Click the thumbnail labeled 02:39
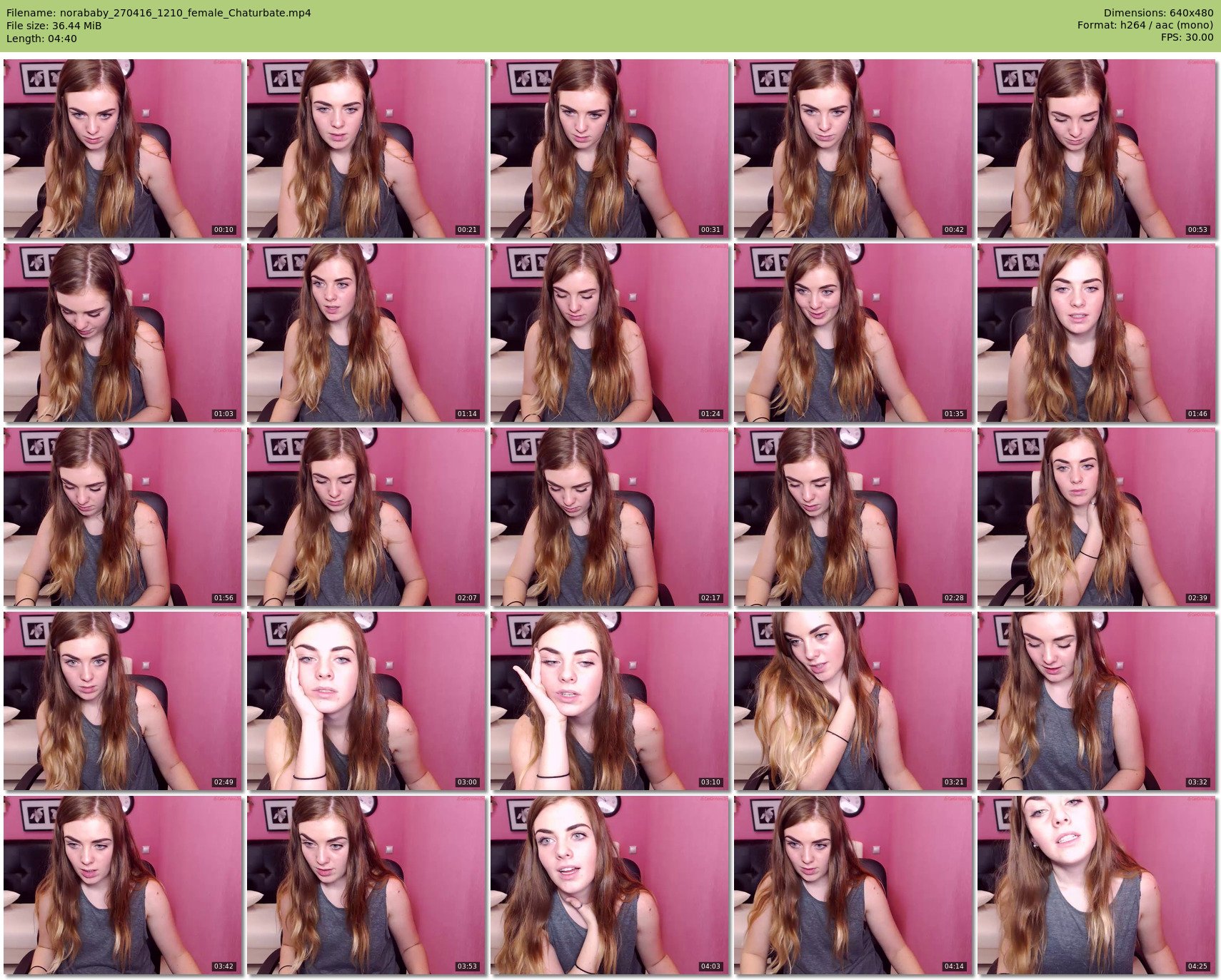Image resolution: width=1221 pixels, height=980 pixels. [x=1096, y=517]
